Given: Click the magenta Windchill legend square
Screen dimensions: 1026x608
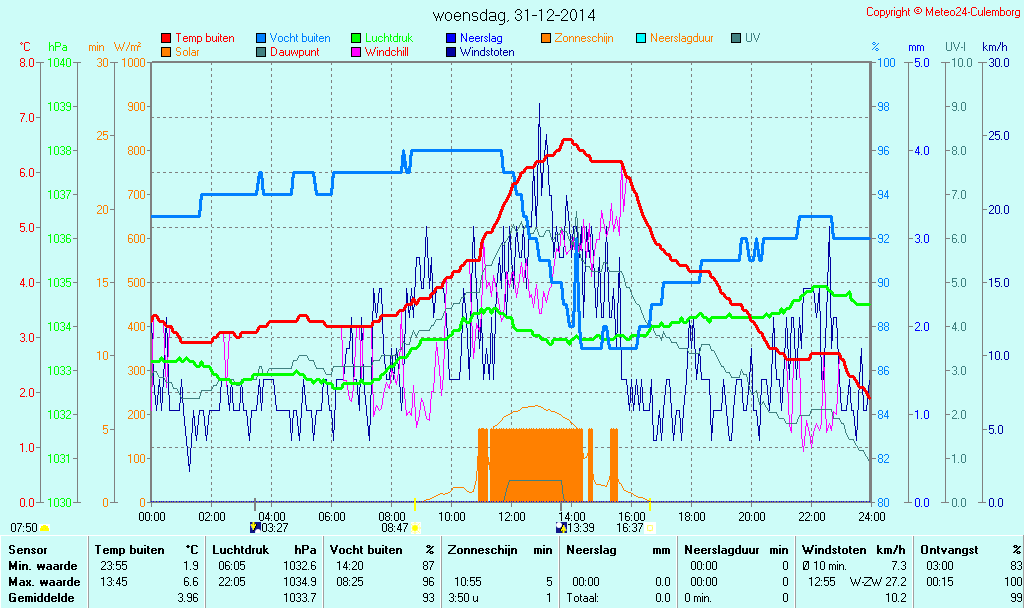Looking at the screenshot, I should pos(356,52).
